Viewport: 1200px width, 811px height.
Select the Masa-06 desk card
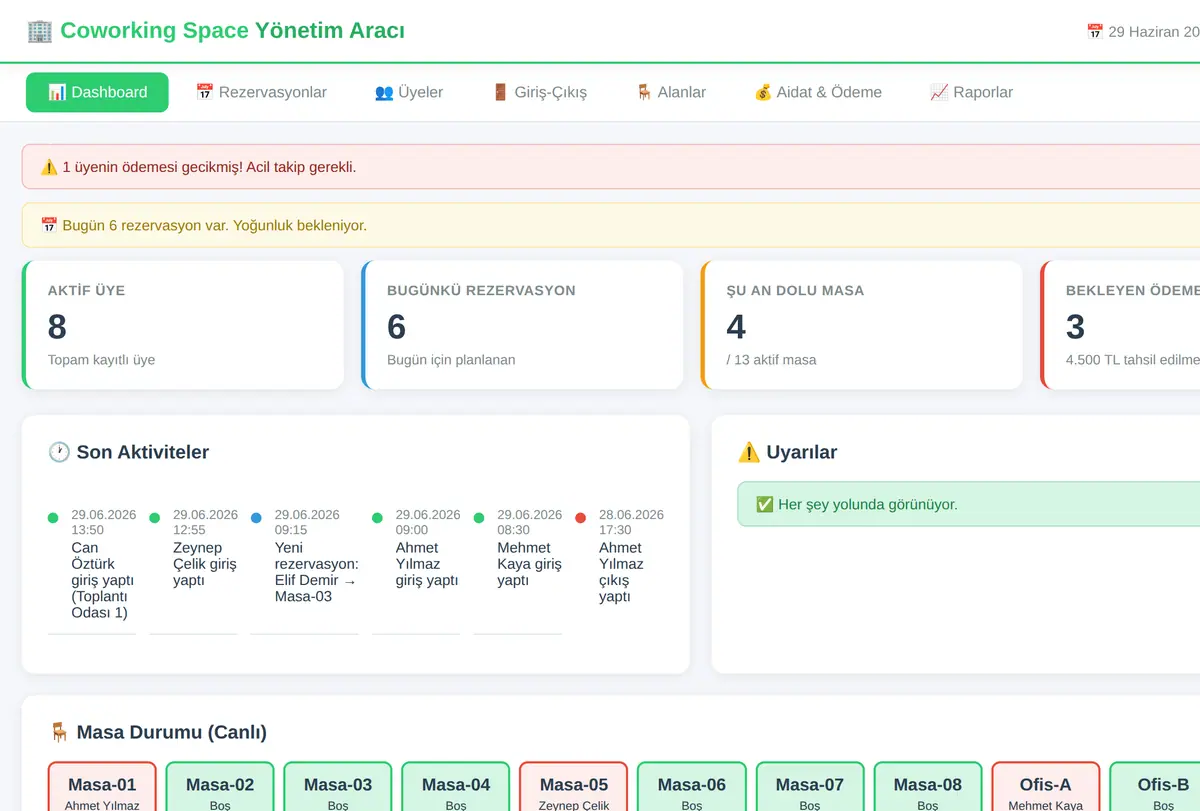click(x=692, y=787)
